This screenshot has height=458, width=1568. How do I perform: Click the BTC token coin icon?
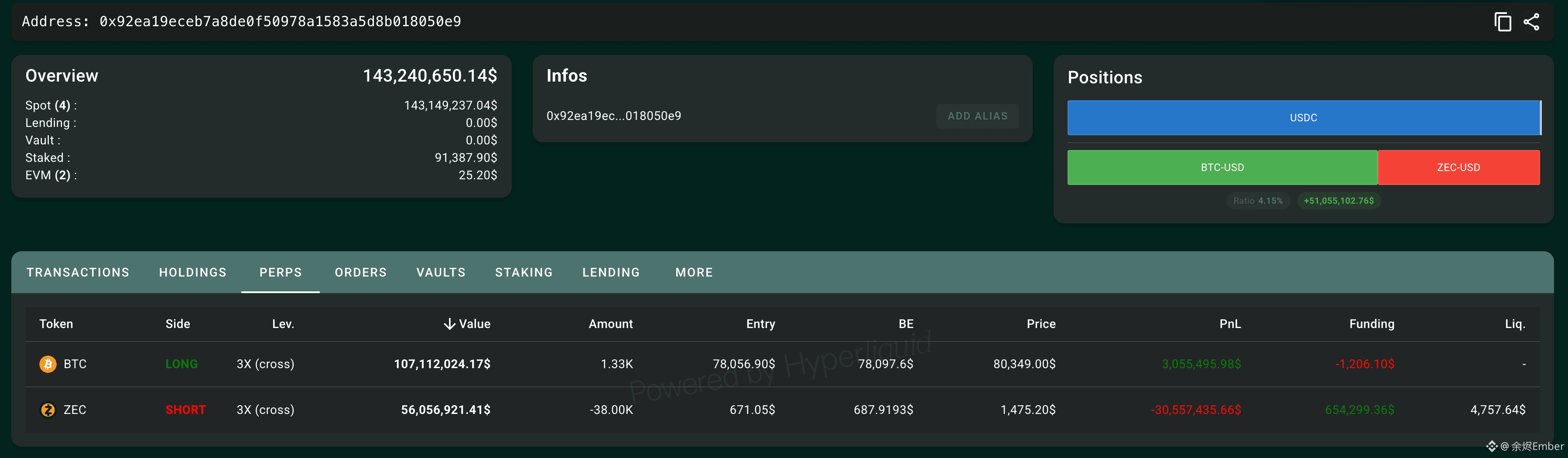coord(48,364)
